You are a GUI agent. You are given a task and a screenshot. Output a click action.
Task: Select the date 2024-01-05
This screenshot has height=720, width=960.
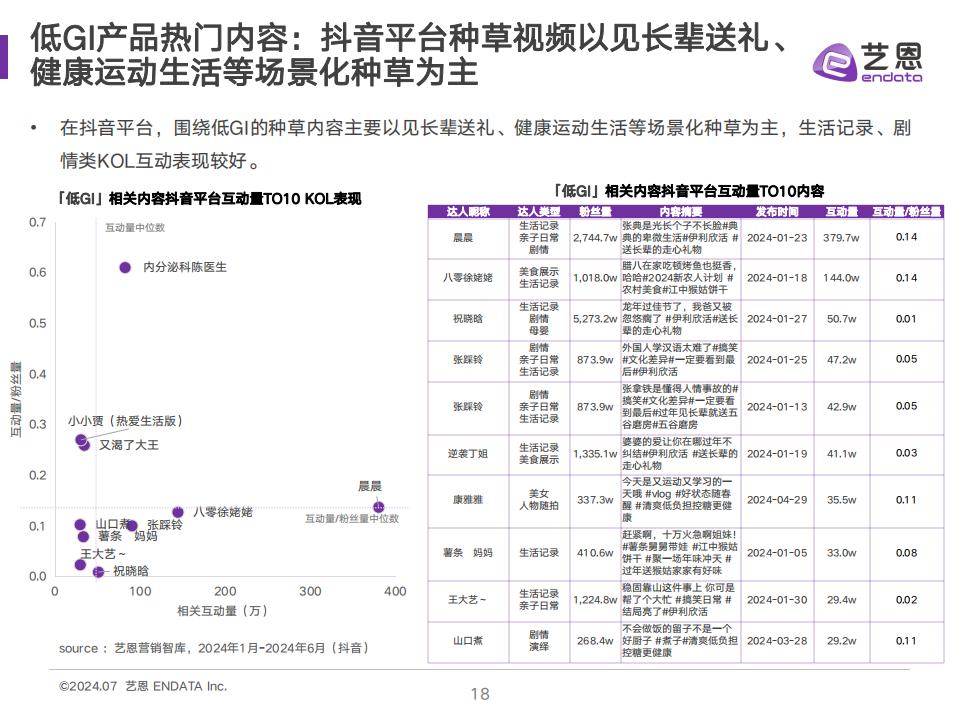click(777, 552)
